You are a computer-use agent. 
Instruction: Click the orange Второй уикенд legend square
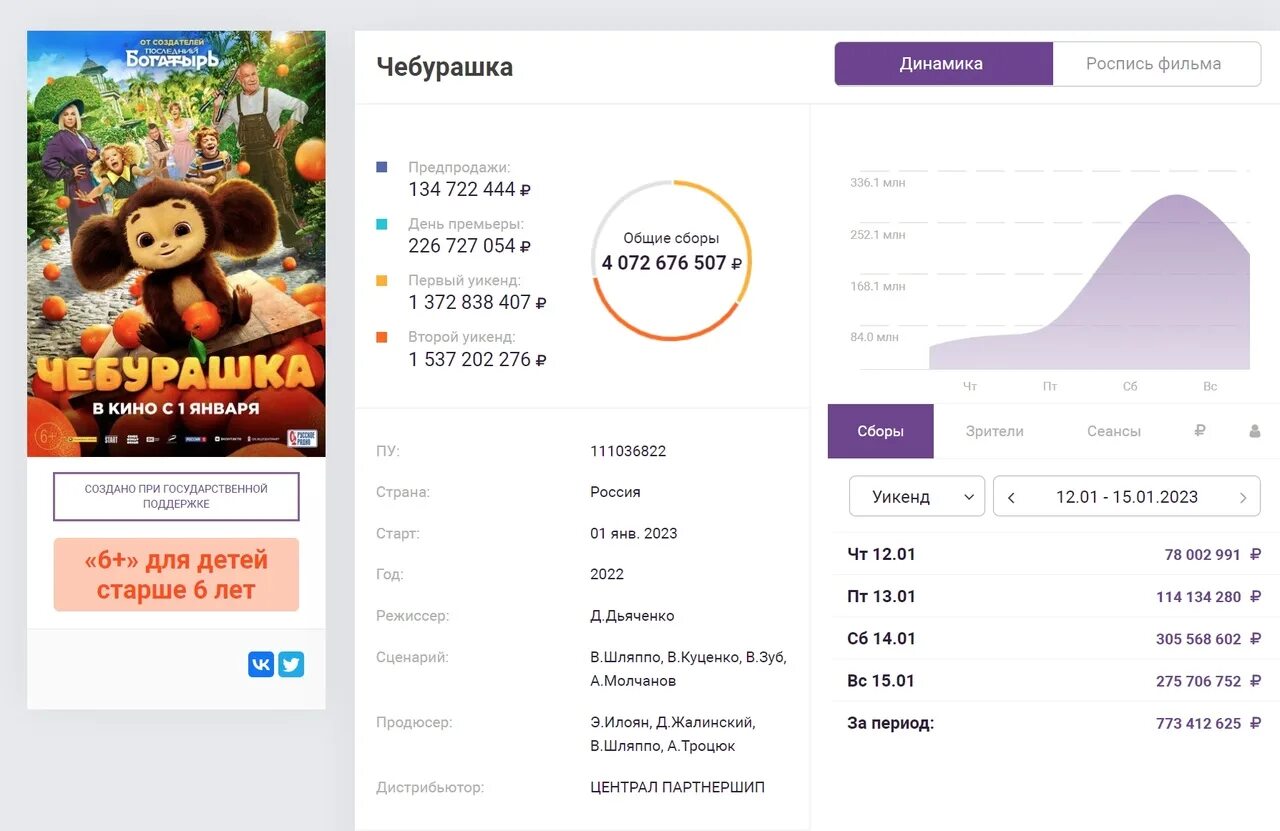coord(382,338)
